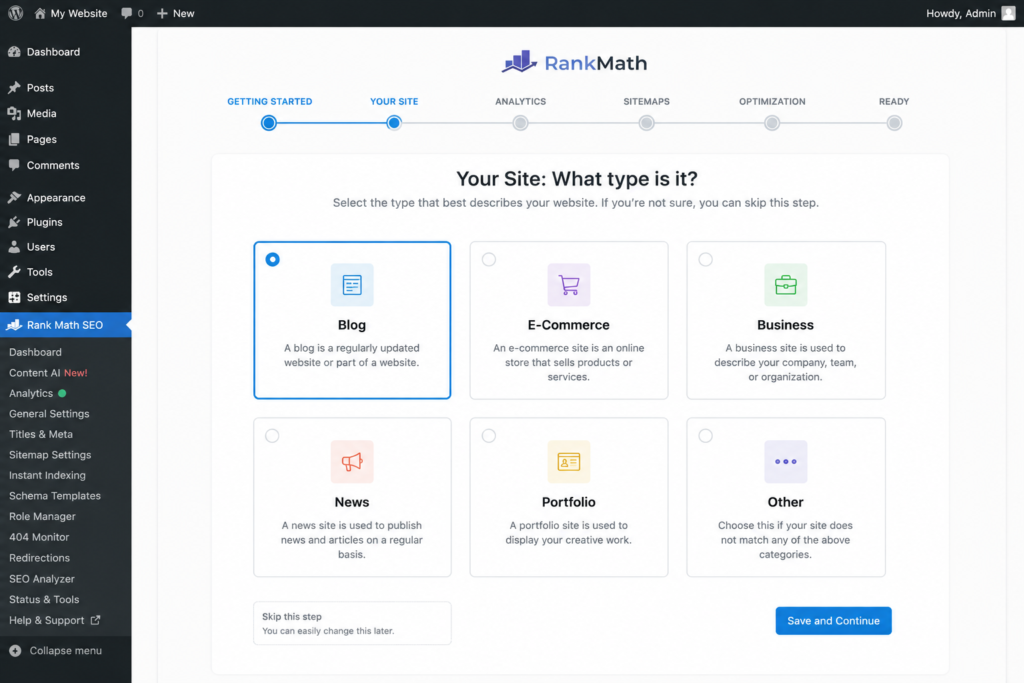The width and height of the screenshot is (1024, 683).
Task: Click the News megaphone icon
Action: 352,462
